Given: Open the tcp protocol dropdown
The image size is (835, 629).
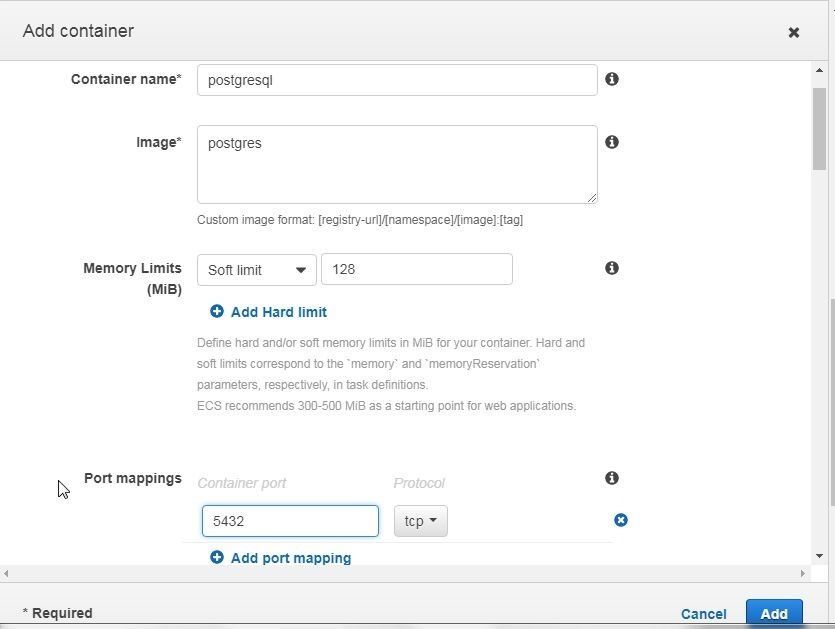Looking at the screenshot, I should tap(421, 521).
